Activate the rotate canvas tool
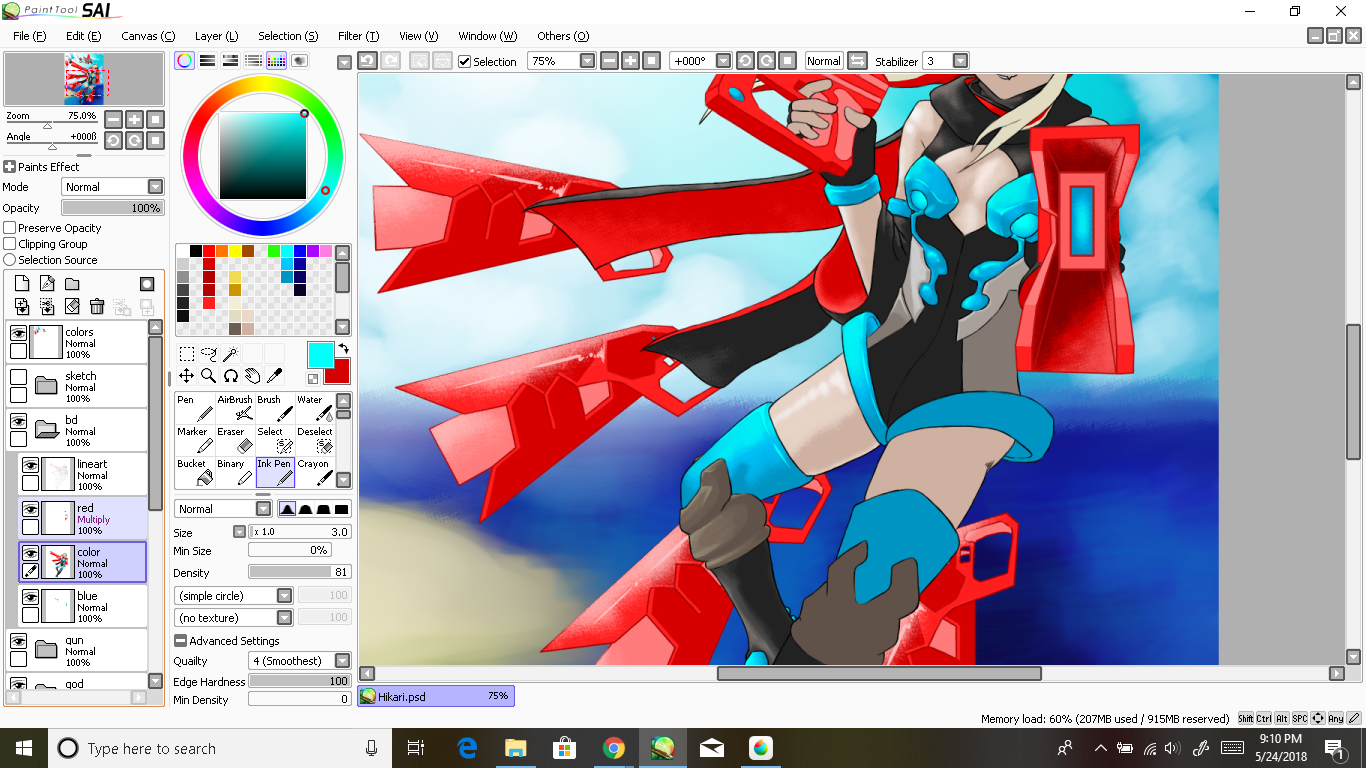Viewport: 1366px width, 768px height. point(230,376)
